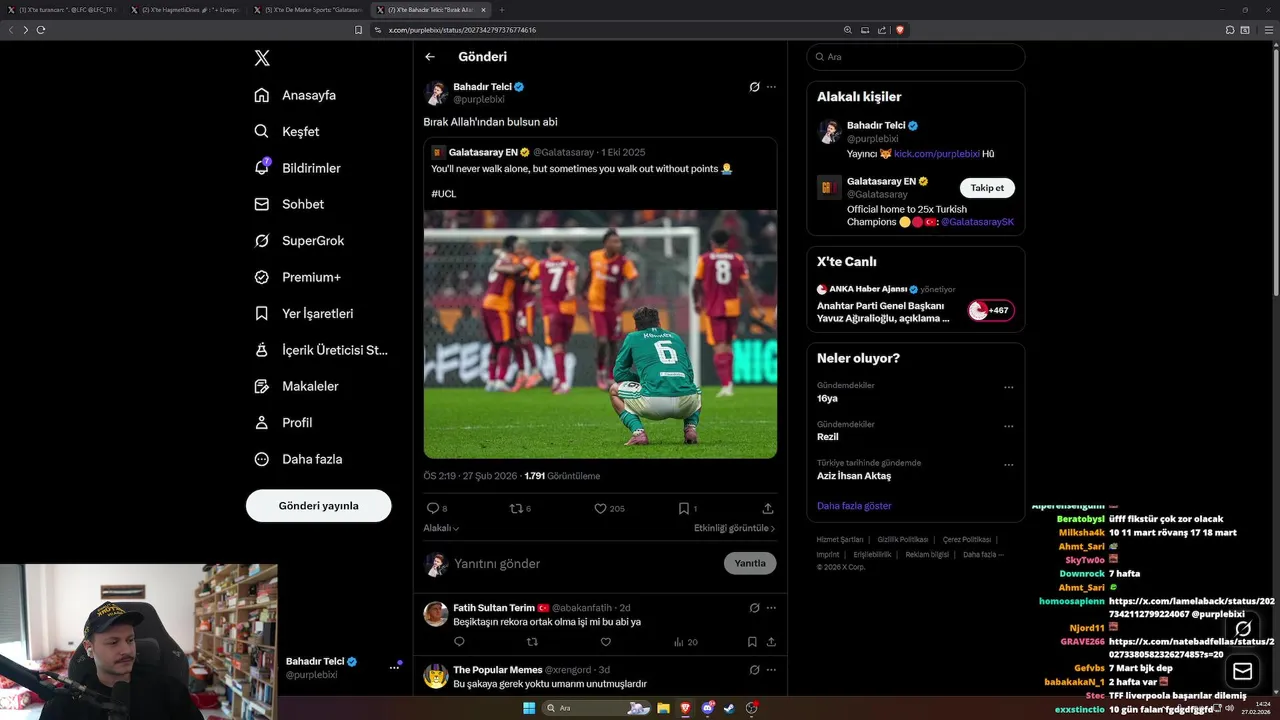
Task: Open more menu on Fatih Sultan Terim's reply
Action: click(771, 607)
